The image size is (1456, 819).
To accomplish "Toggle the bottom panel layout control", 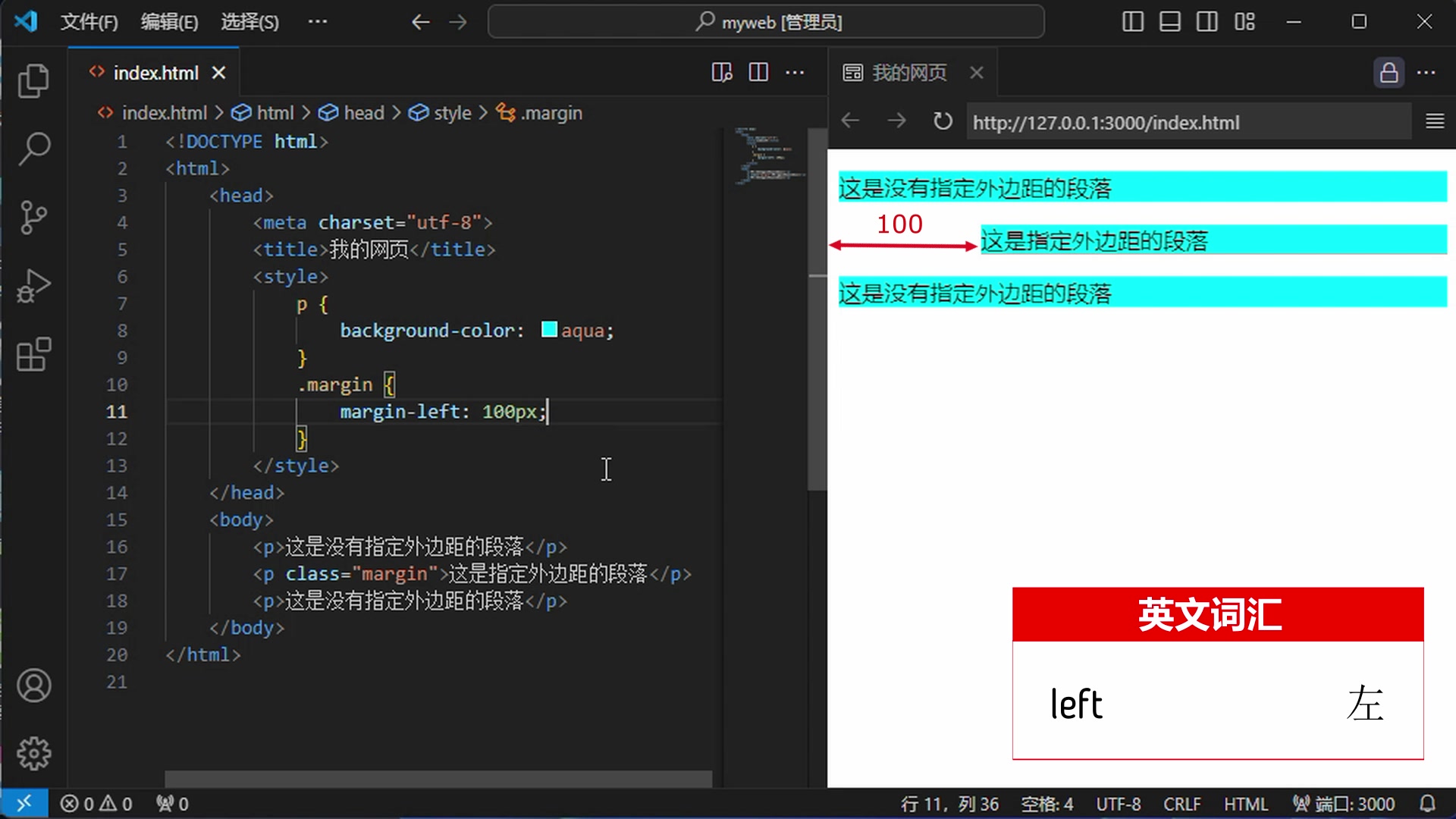I will point(1169,22).
